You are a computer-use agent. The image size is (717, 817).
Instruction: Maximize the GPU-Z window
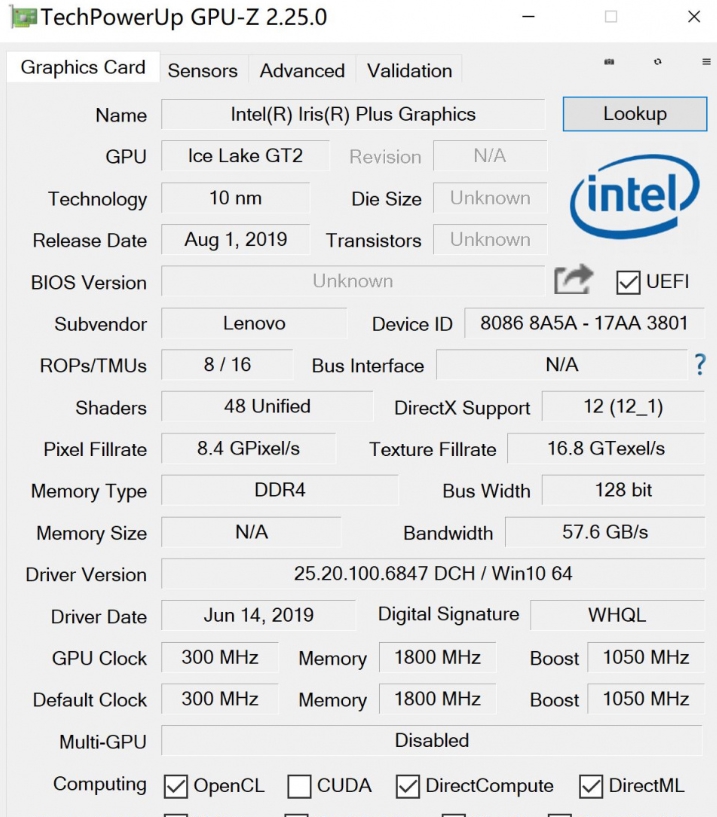coord(611,17)
